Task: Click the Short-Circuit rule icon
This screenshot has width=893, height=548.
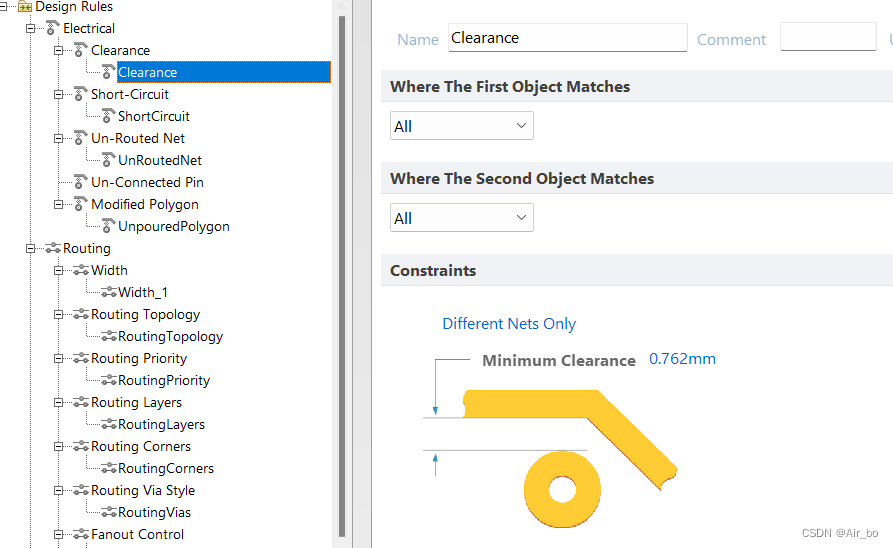Action: pos(81,94)
